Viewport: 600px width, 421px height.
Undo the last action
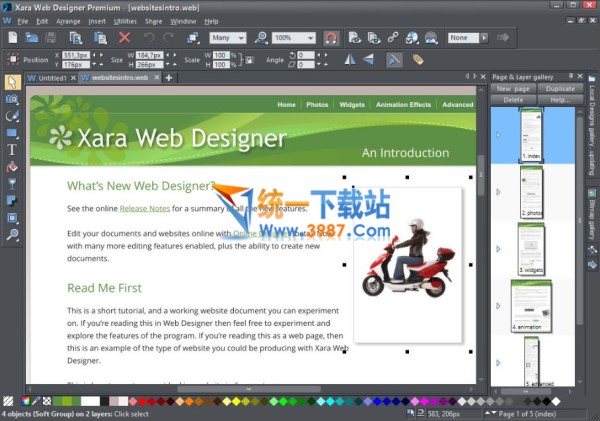coord(149,38)
